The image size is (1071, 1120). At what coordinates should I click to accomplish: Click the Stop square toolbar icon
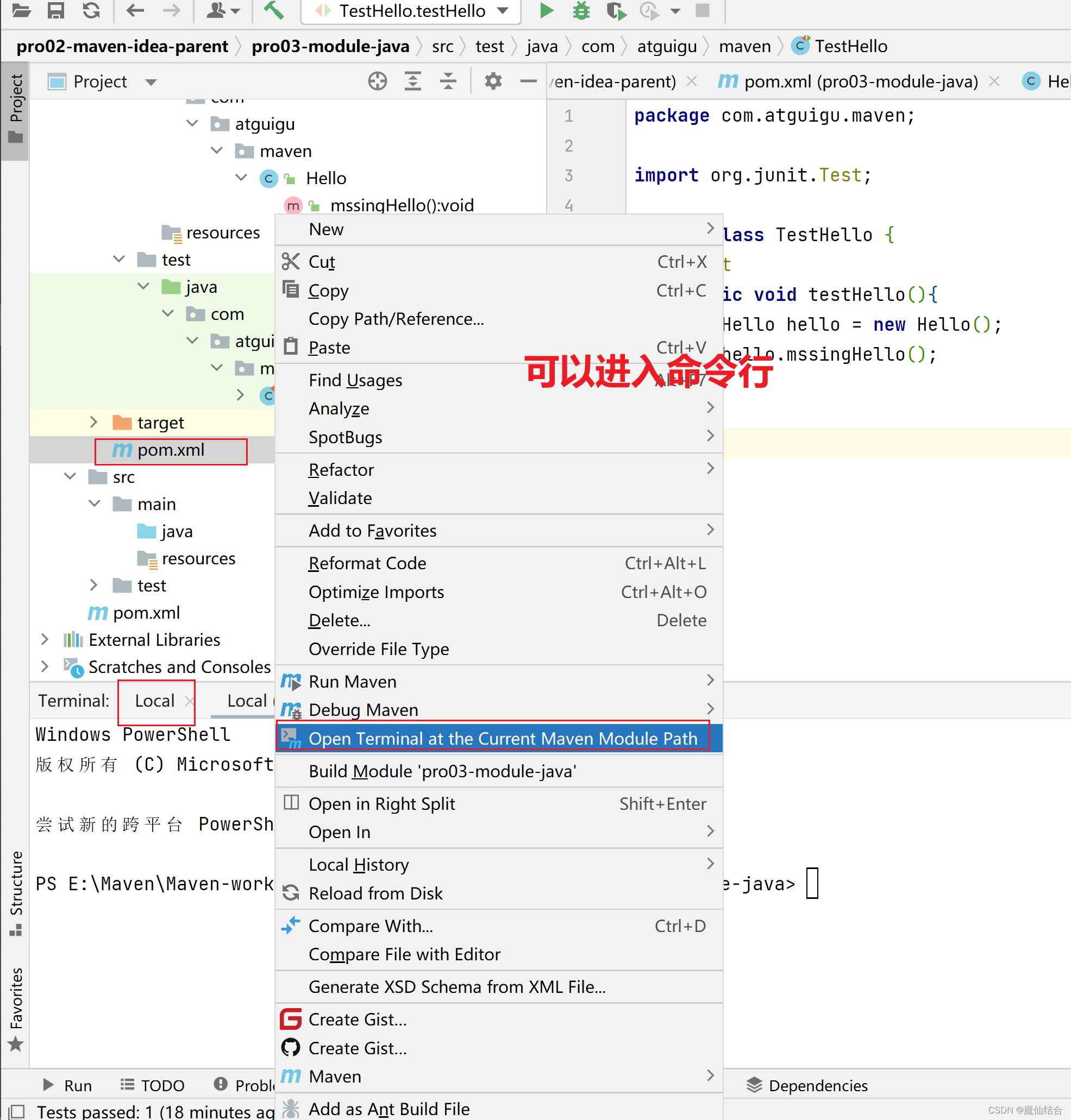pyautogui.click(x=702, y=10)
